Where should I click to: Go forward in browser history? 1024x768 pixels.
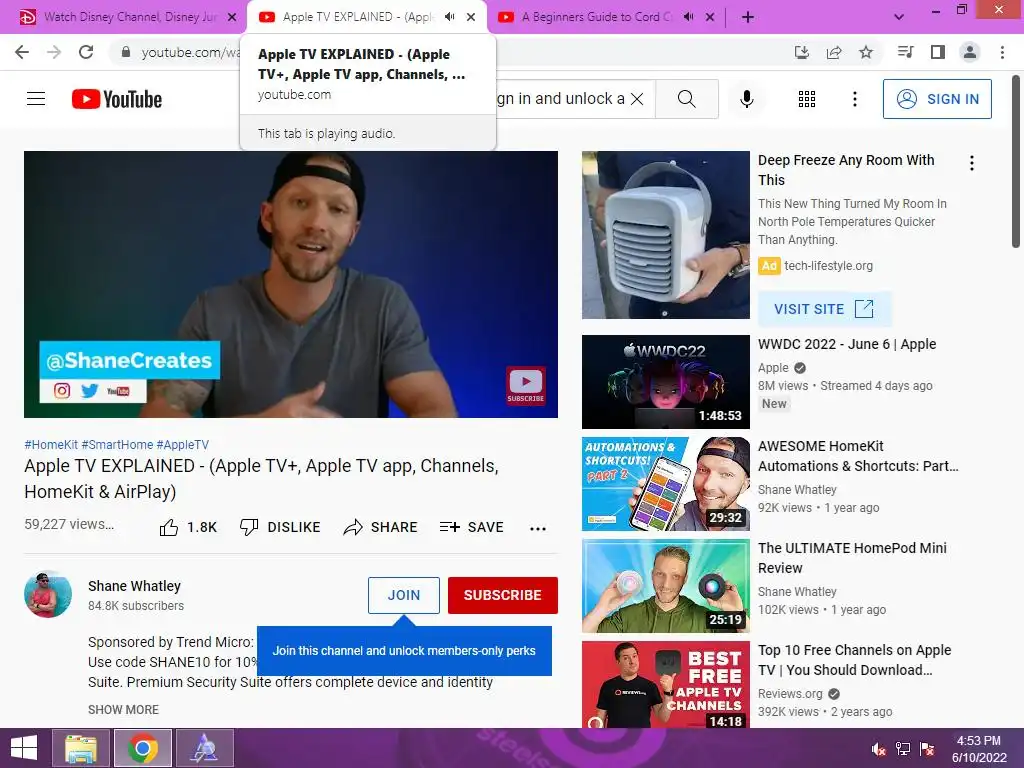[54, 52]
